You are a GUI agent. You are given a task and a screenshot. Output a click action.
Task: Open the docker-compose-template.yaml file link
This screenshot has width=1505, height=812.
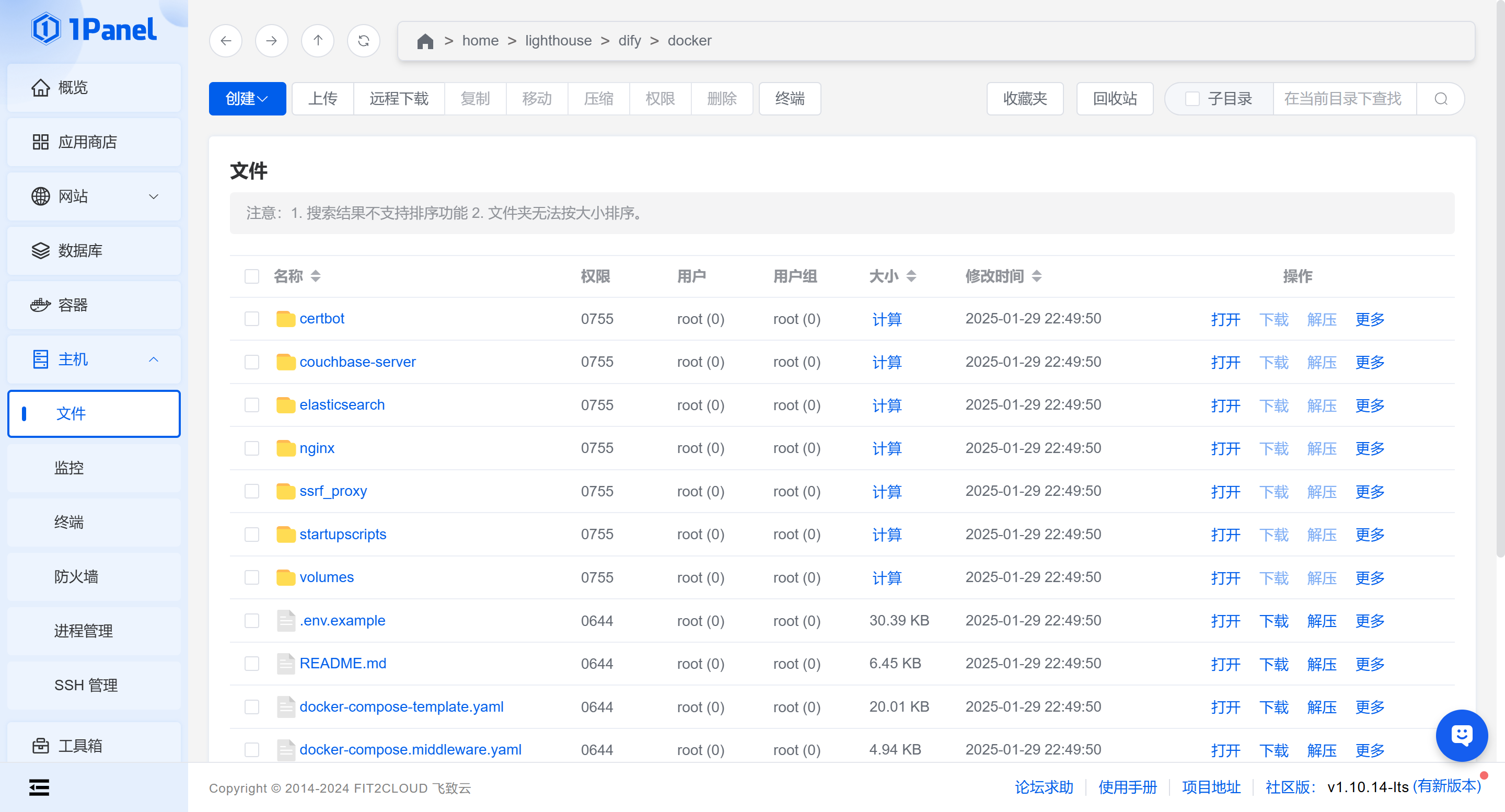[401, 706]
